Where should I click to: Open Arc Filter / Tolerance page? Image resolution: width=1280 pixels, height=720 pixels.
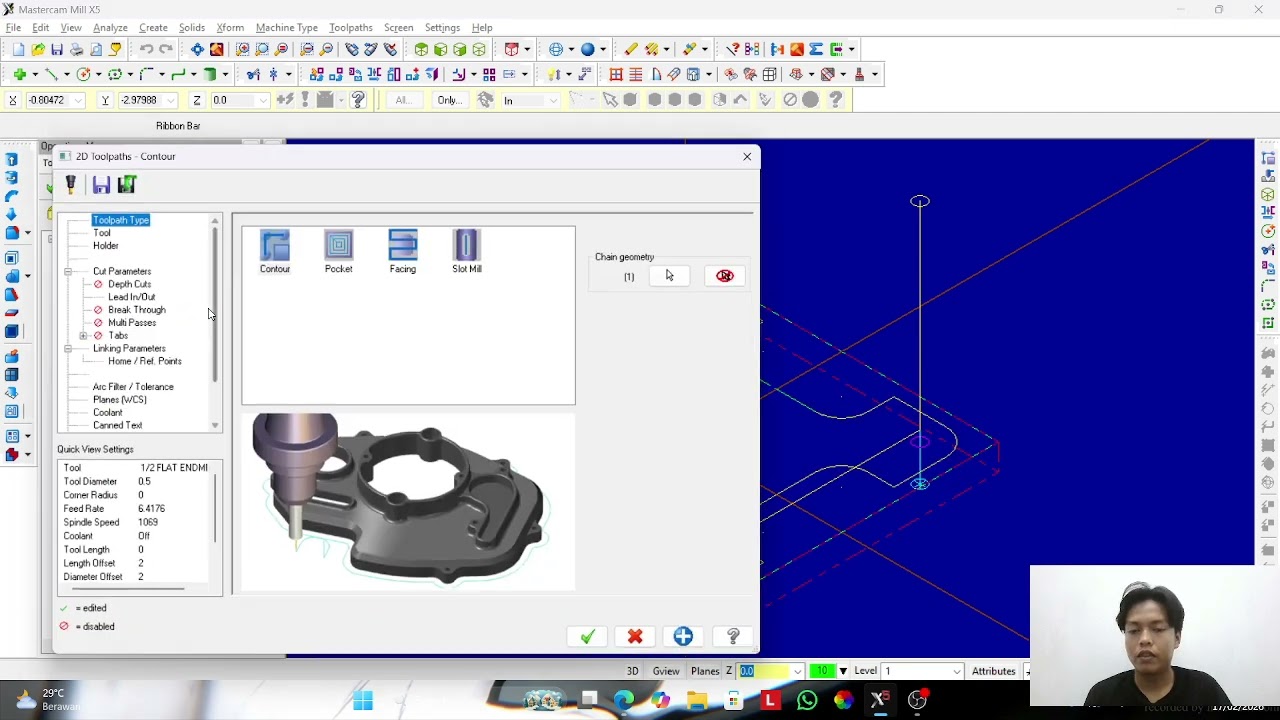click(133, 387)
